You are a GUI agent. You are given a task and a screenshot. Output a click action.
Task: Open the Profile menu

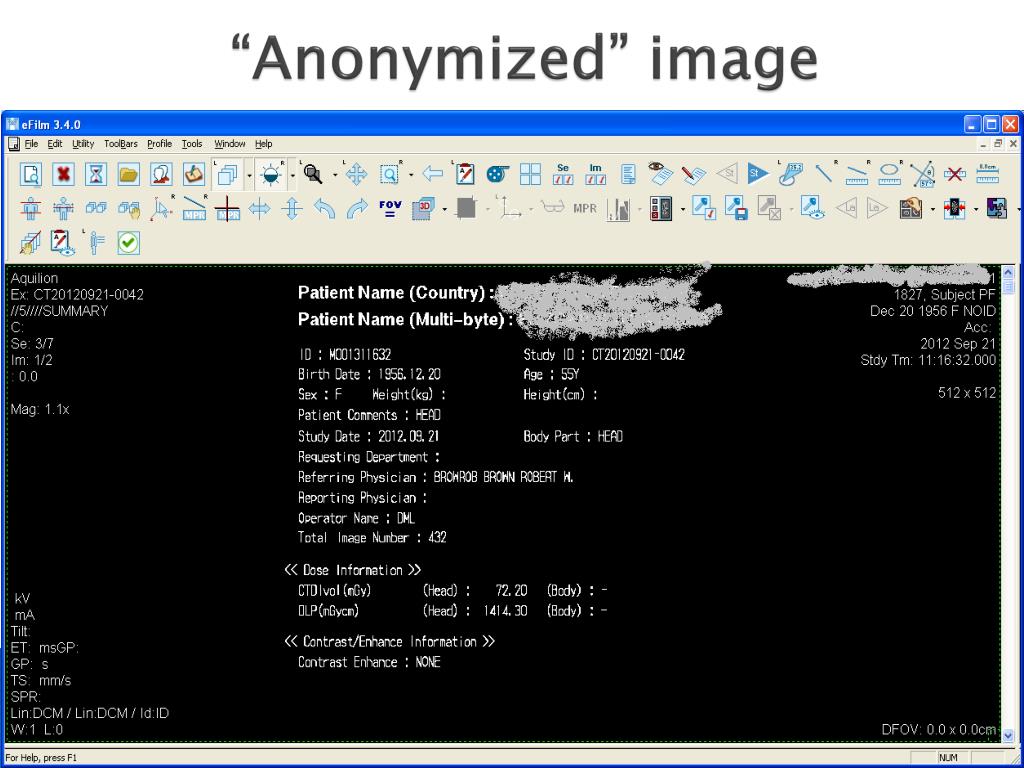(x=159, y=144)
